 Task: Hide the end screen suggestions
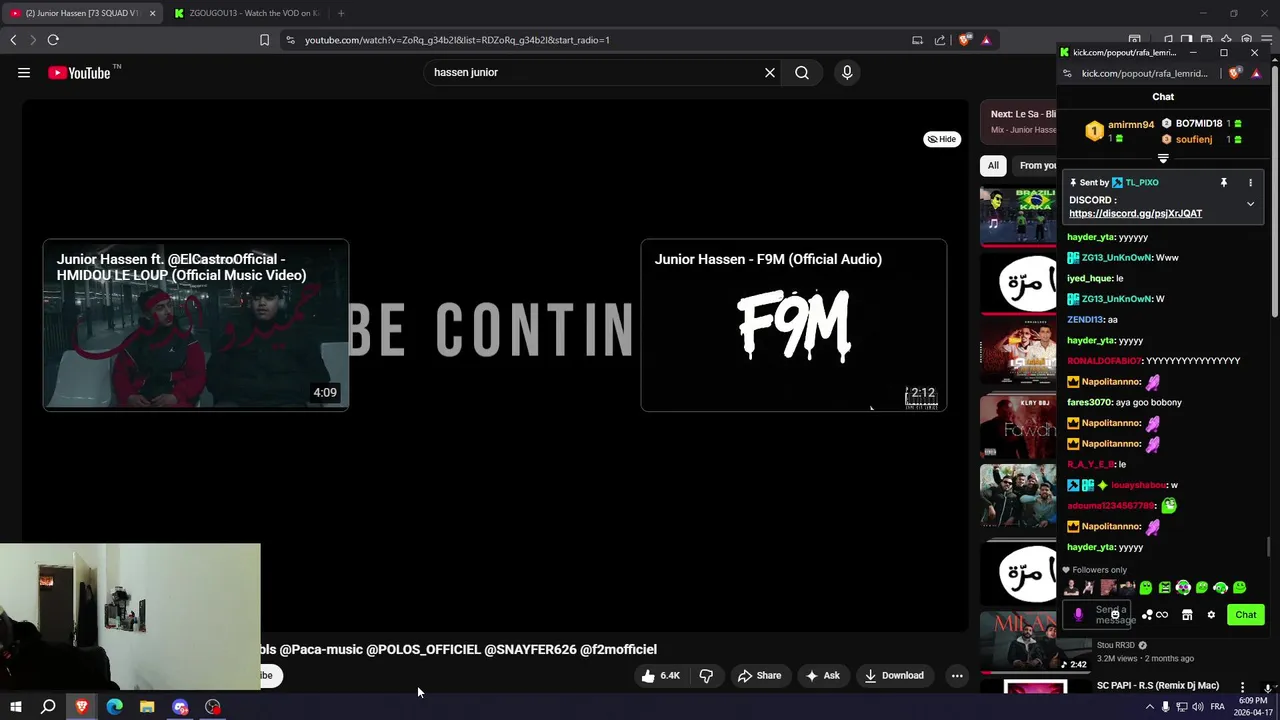(941, 139)
